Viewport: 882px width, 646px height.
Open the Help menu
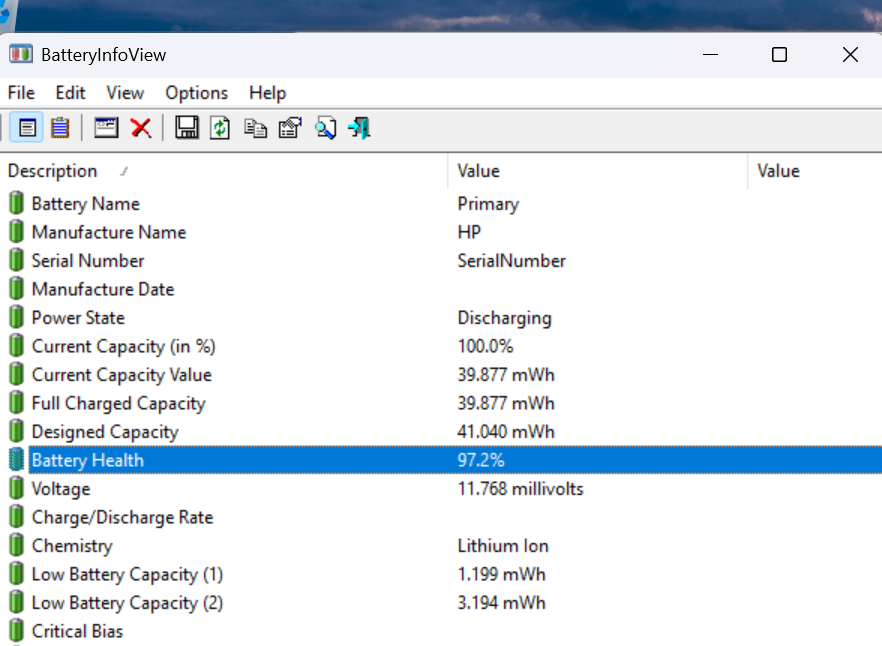click(267, 93)
